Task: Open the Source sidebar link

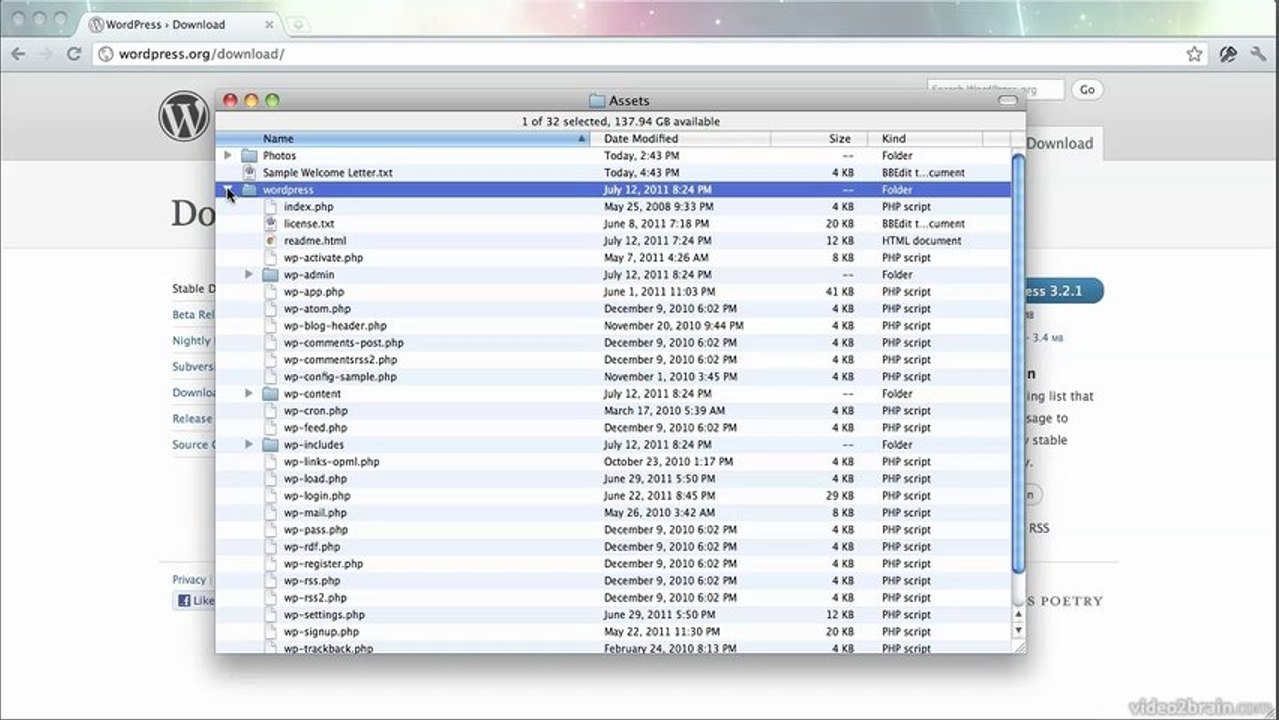Action: (x=192, y=445)
